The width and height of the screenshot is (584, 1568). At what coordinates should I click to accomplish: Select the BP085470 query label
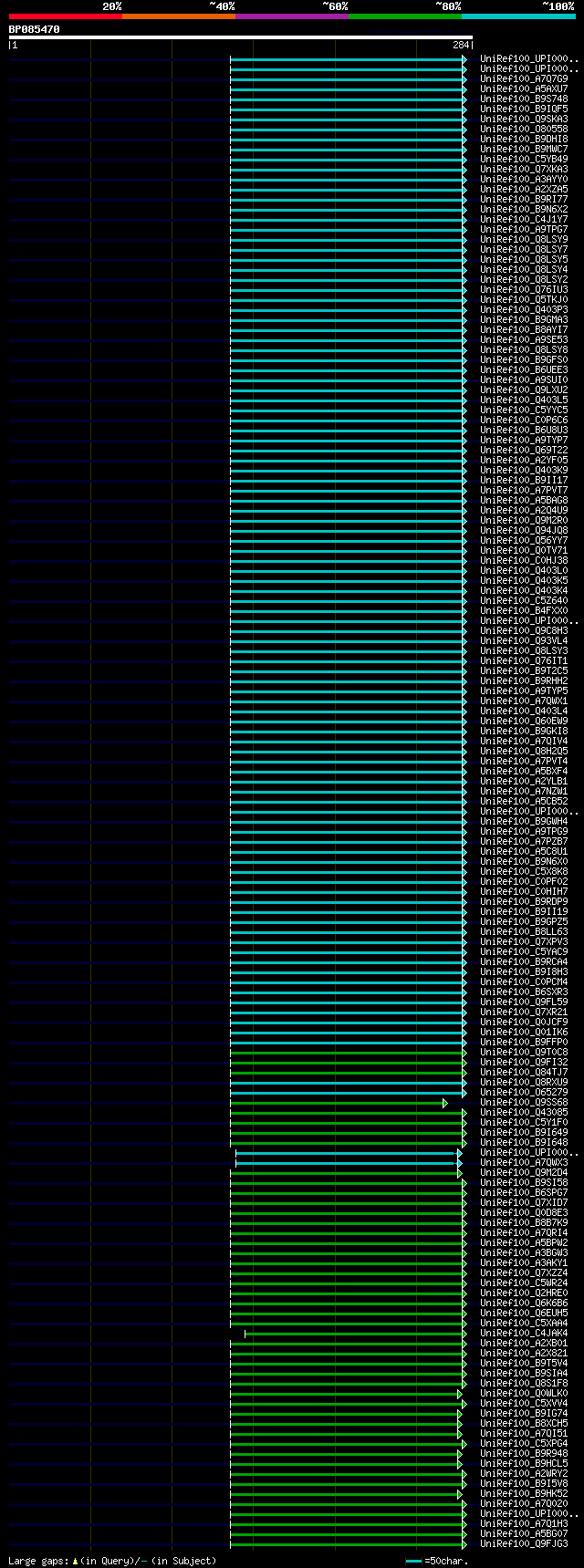[35, 29]
